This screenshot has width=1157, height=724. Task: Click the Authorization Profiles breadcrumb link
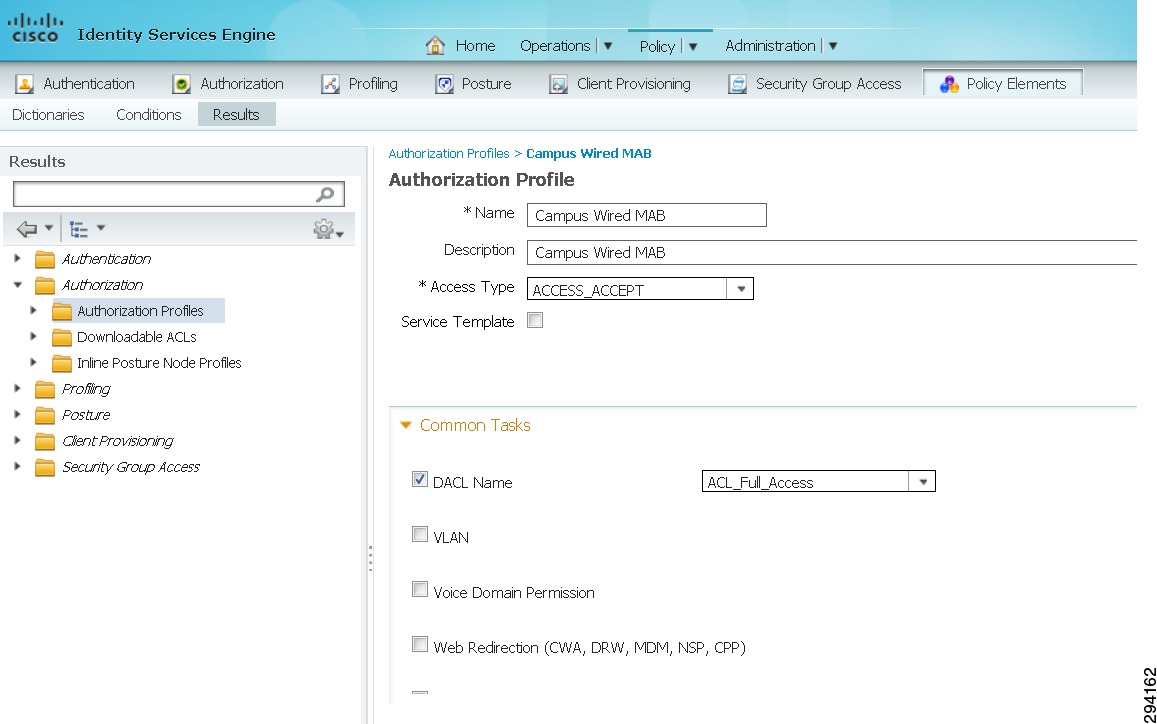coord(449,154)
